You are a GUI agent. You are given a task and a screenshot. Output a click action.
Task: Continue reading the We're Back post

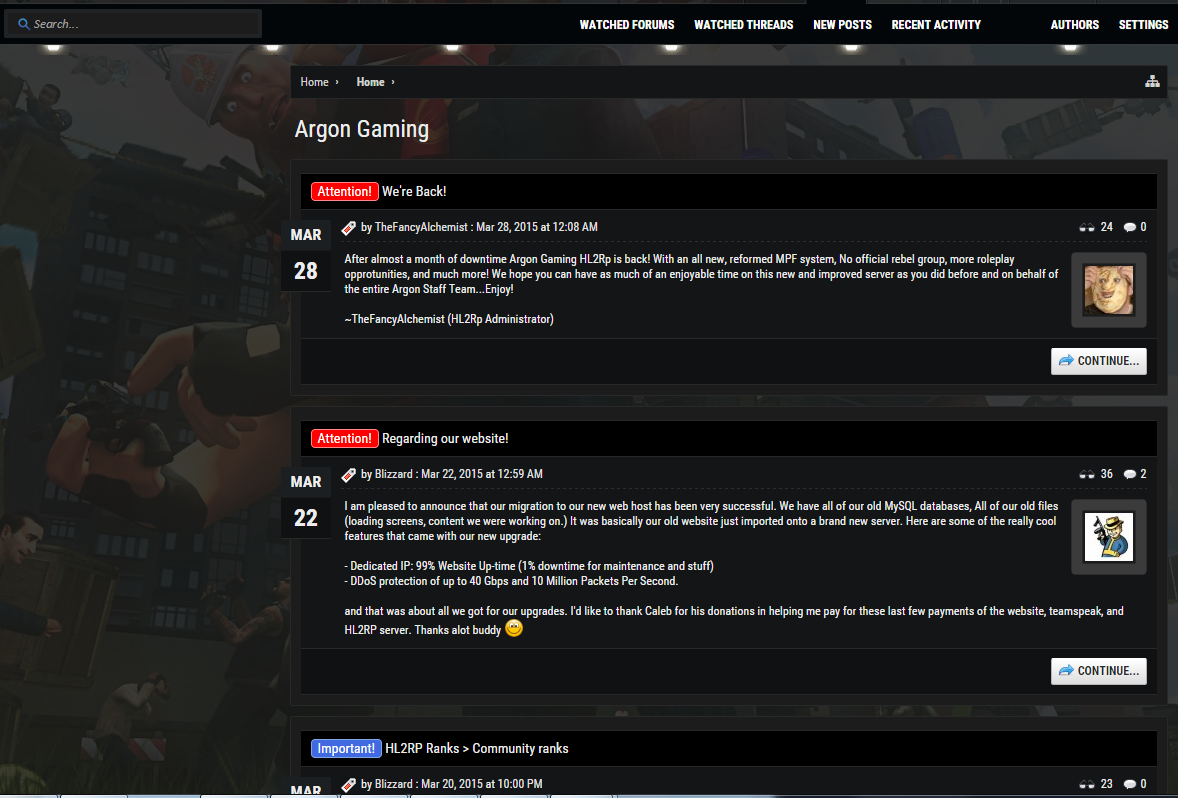(1098, 361)
